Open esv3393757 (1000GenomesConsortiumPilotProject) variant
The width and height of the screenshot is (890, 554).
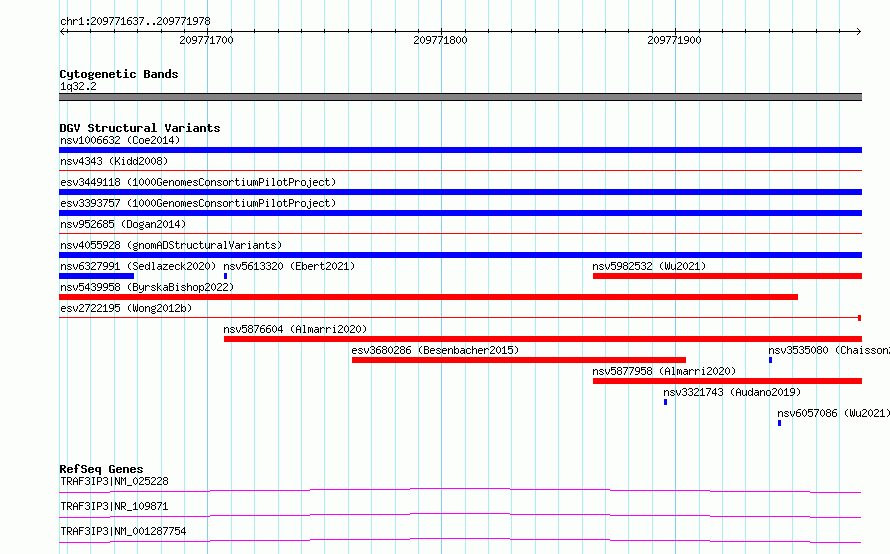pyautogui.click(x=460, y=213)
